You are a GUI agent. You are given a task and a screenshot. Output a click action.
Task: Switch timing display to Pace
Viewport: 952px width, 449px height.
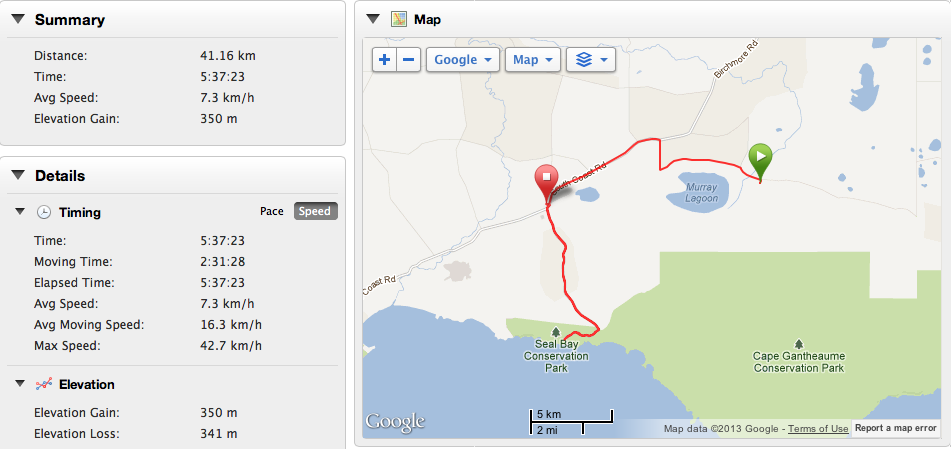pyautogui.click(x=271, y=211)
